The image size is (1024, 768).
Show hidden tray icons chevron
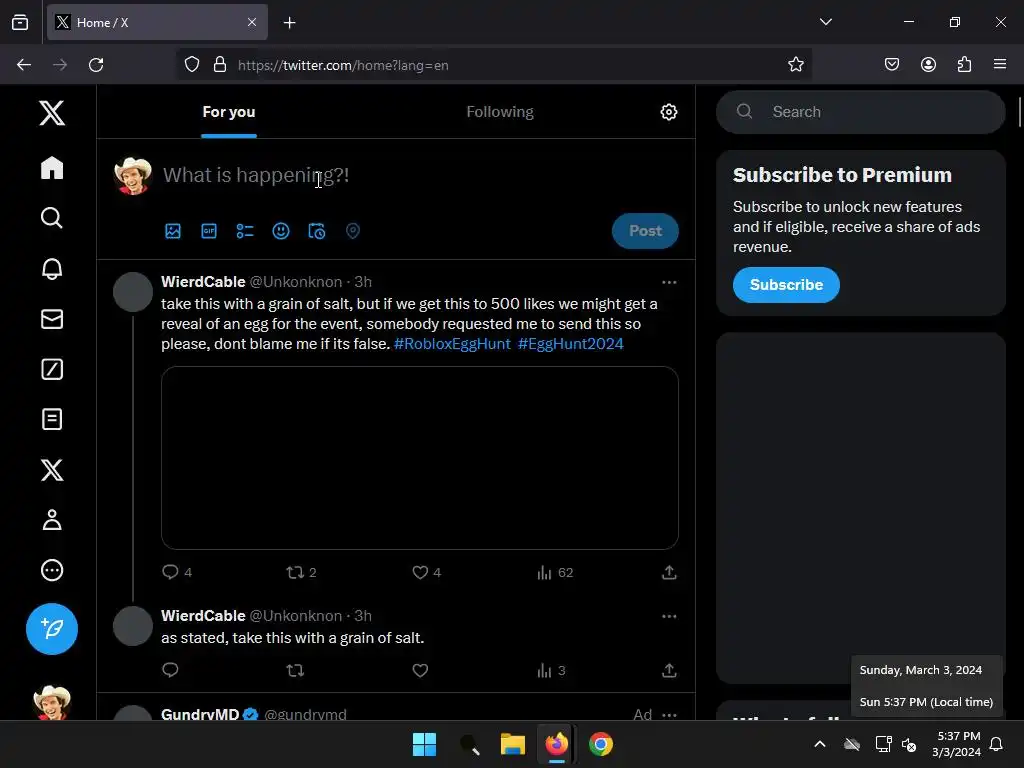click(x=820, y=744)
